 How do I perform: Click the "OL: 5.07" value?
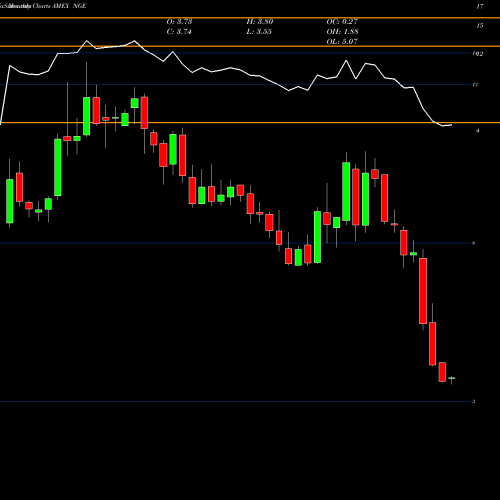point(342,42)
